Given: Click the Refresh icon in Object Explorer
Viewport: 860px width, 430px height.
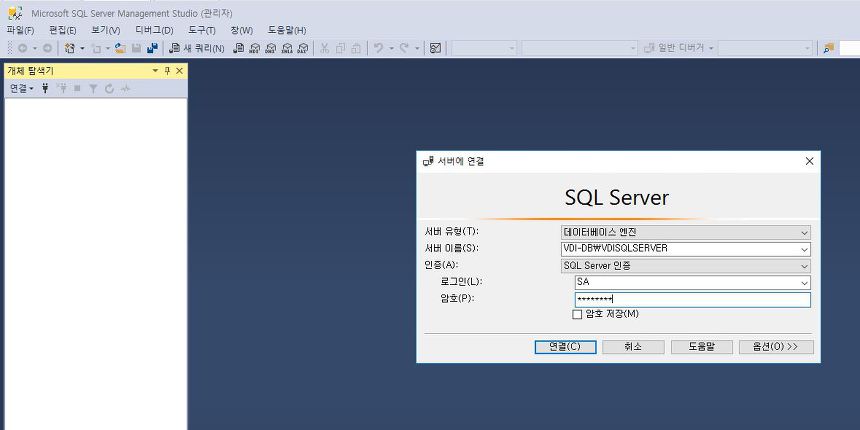Looking at the screenshot, I should (x=109, y=88).
